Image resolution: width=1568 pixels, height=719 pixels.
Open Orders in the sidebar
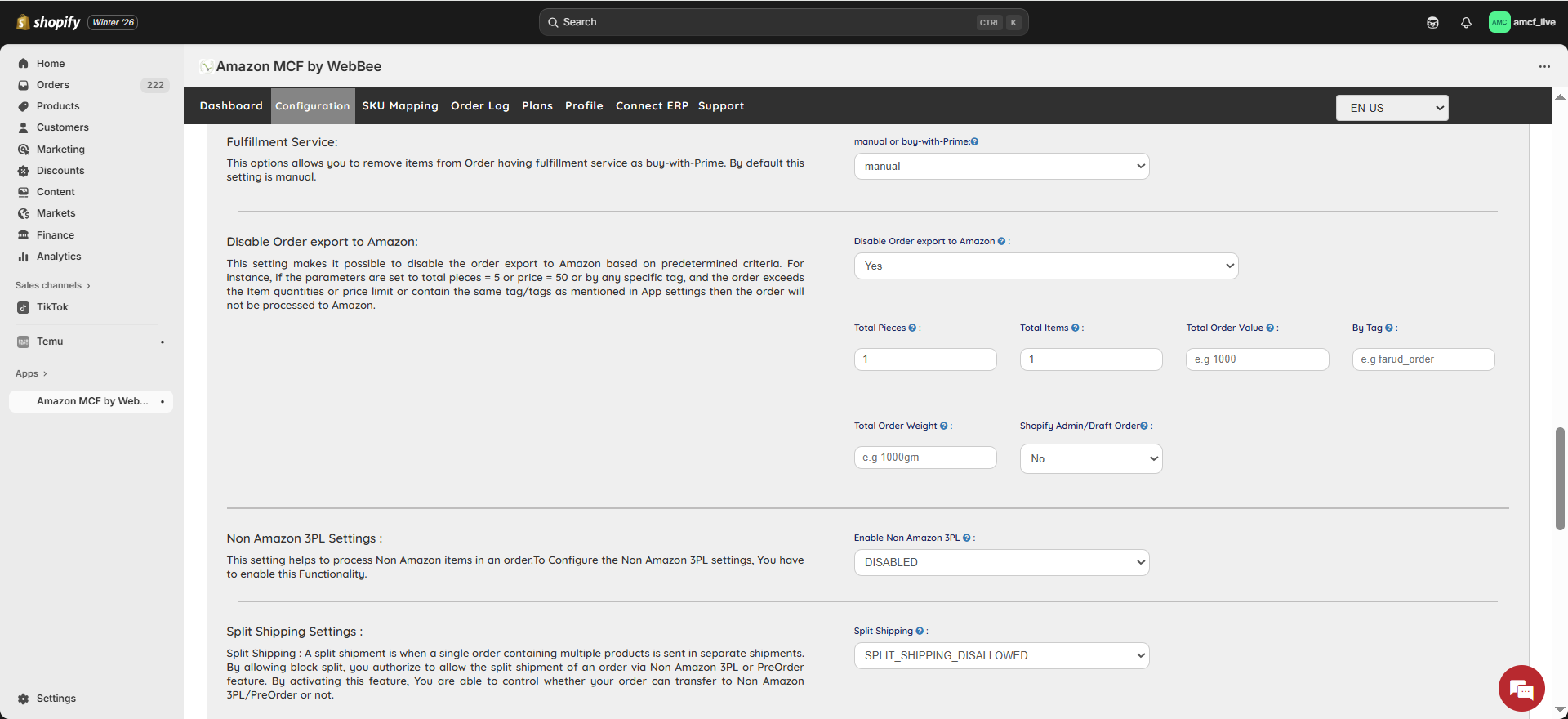coord(53,85)
